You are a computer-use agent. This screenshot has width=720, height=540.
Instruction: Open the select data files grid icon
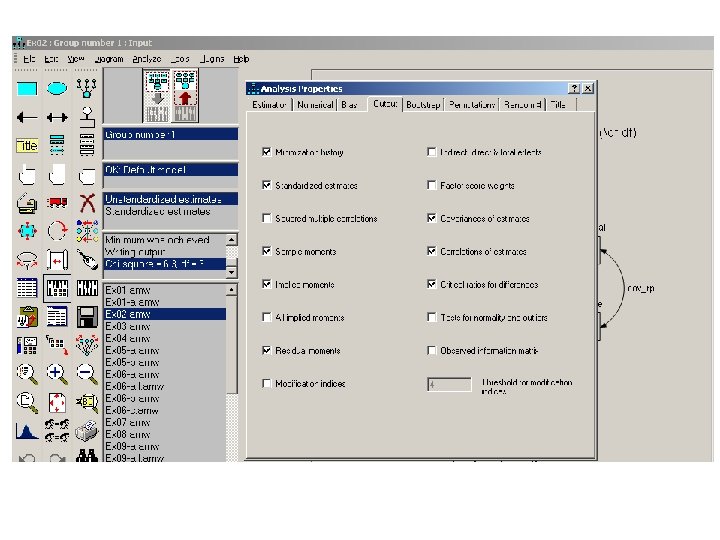[27, 288]
